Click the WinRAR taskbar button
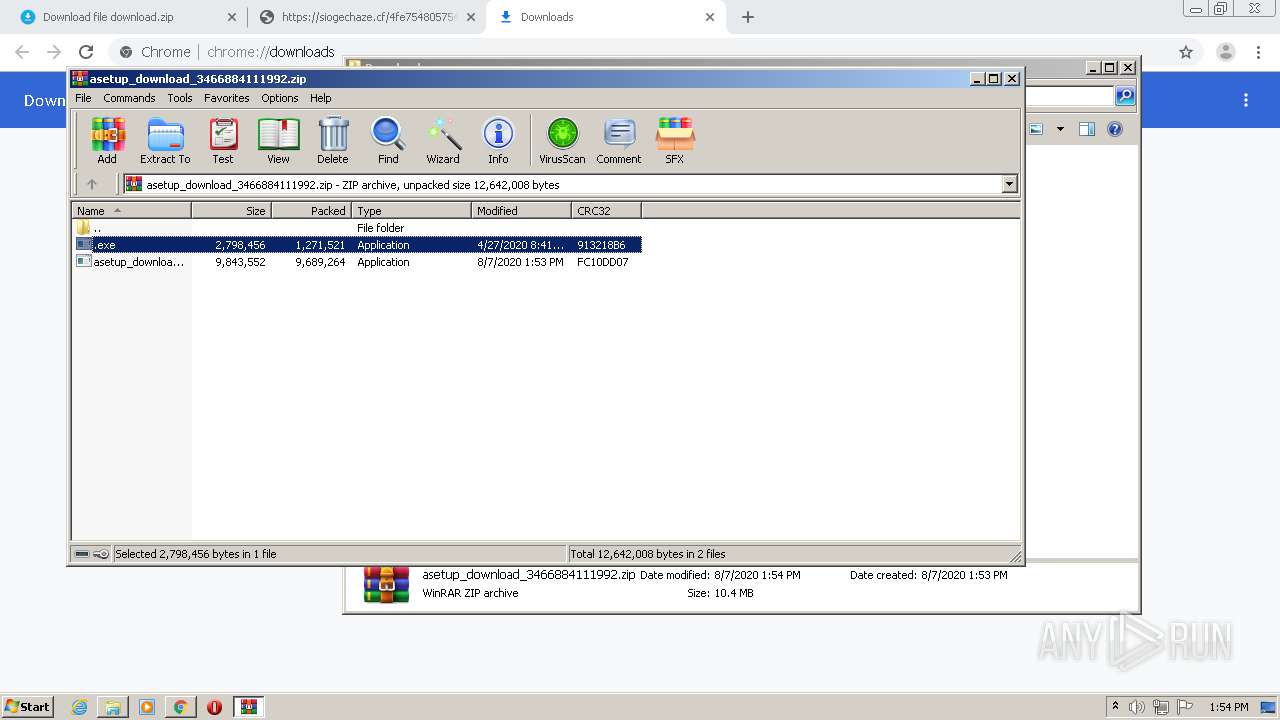The height and width of the screenshot is (720, 1280). (249, 707)
